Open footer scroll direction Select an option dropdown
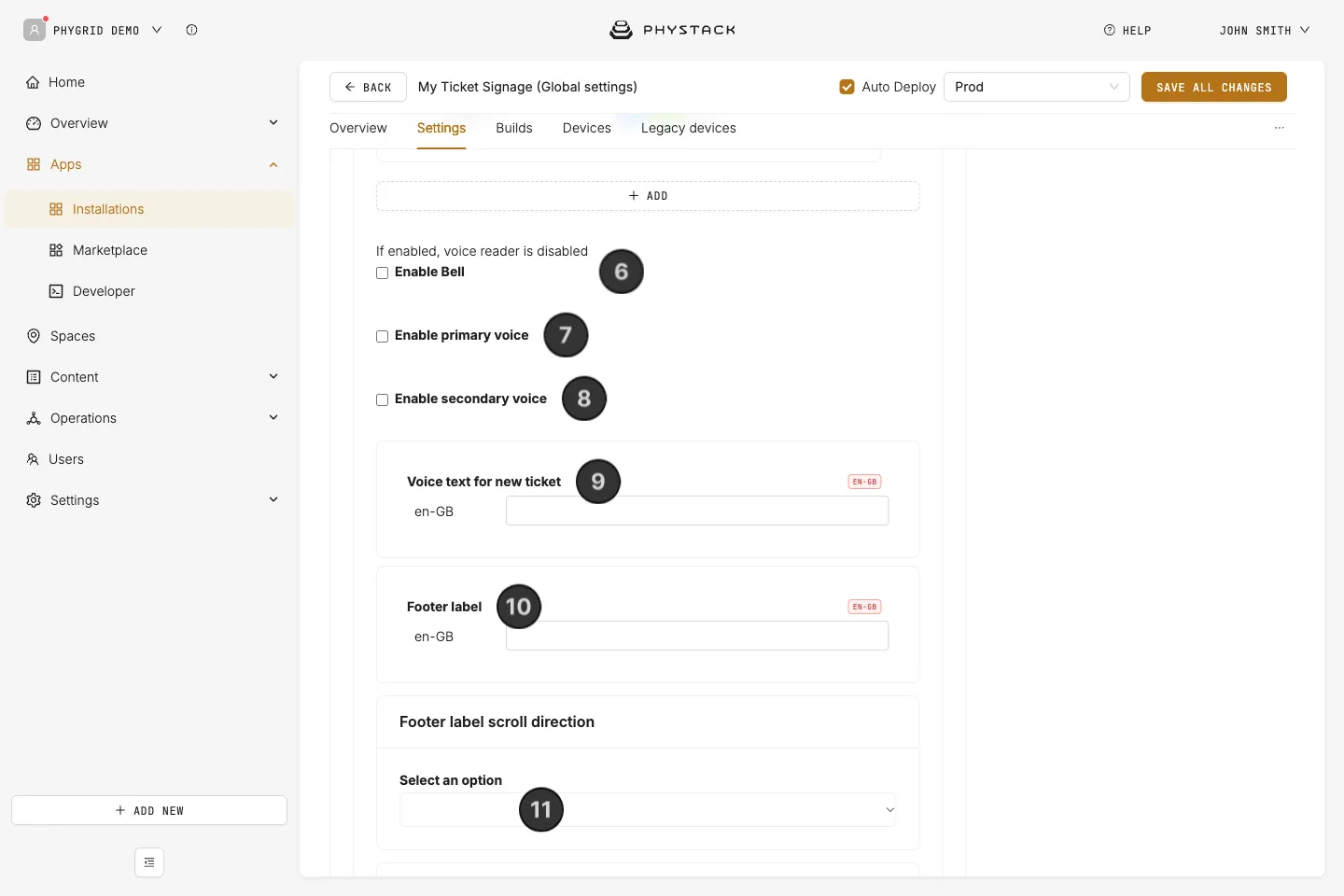The image size is (1344, 896). click(x=648, y=809)
